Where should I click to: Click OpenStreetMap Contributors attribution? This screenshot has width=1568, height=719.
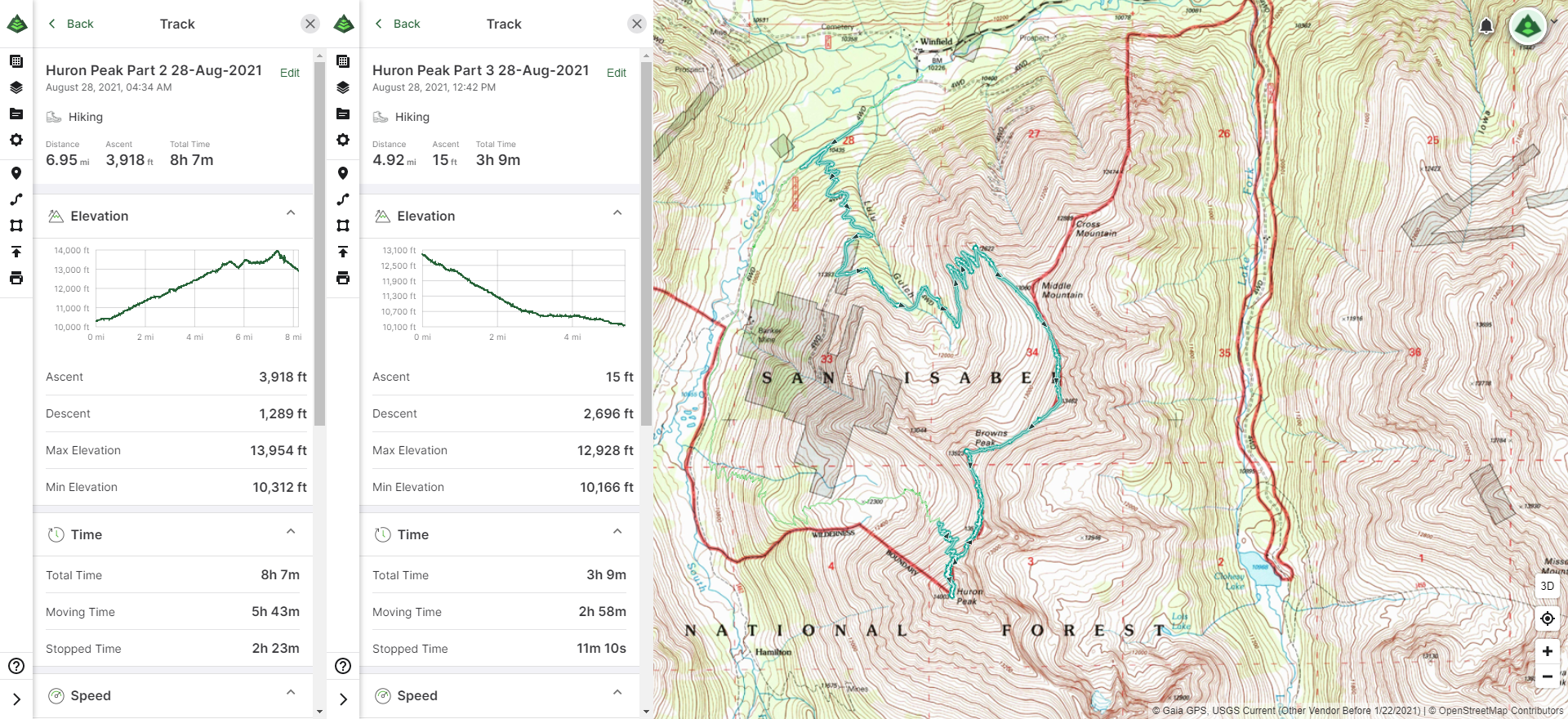(x=1501, y=711)
